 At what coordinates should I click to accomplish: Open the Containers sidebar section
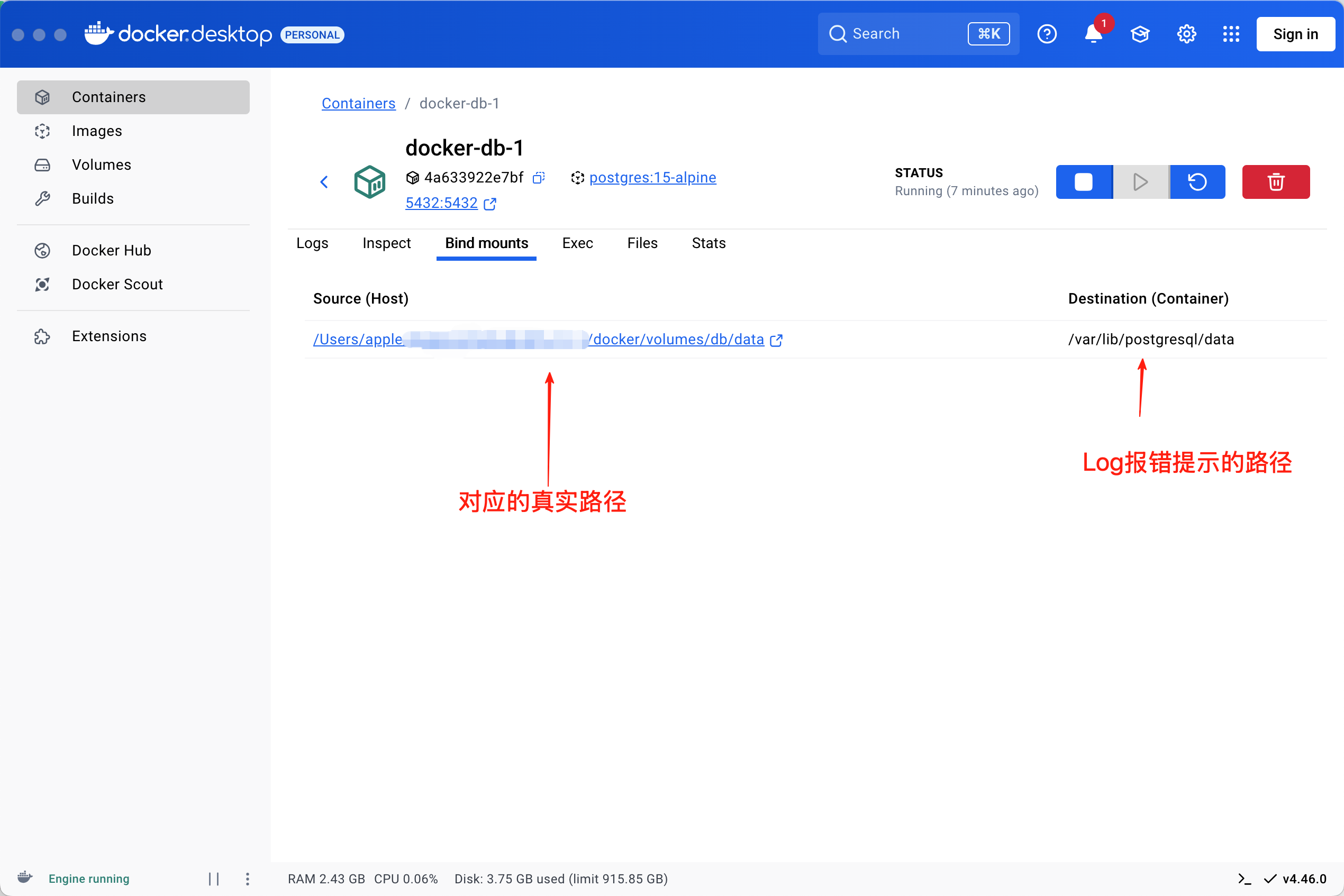point(133,97)
